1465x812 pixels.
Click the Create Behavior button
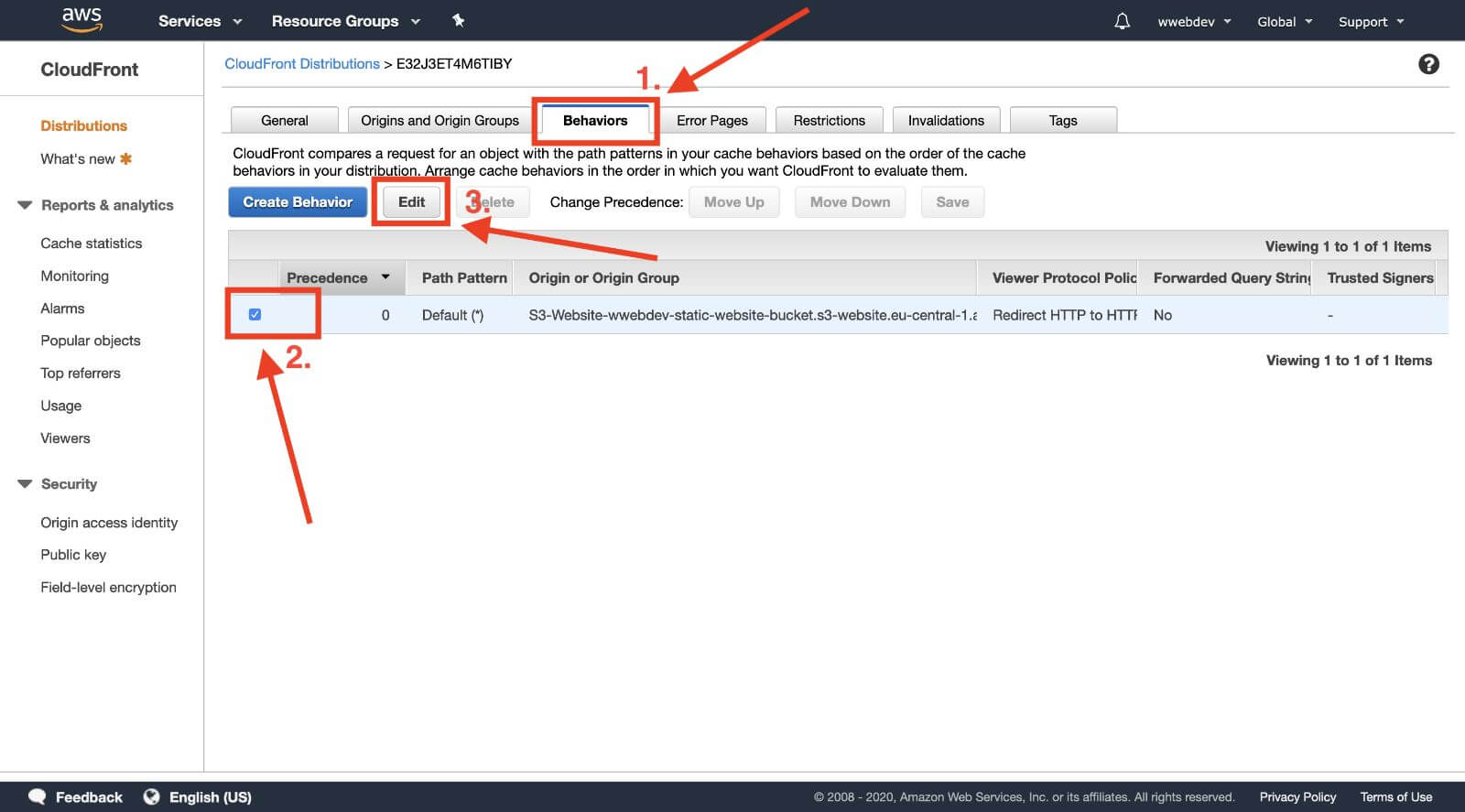[298, 201]
